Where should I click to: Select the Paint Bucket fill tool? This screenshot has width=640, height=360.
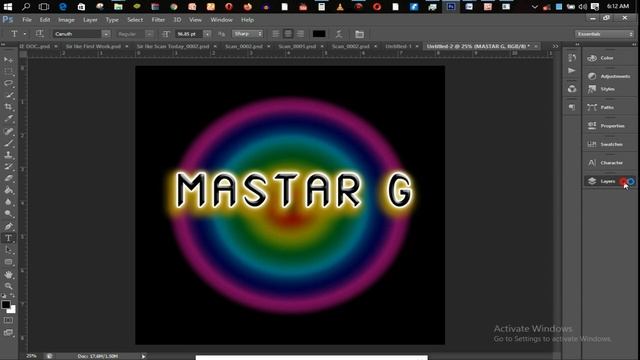click(x=9, y=190)
